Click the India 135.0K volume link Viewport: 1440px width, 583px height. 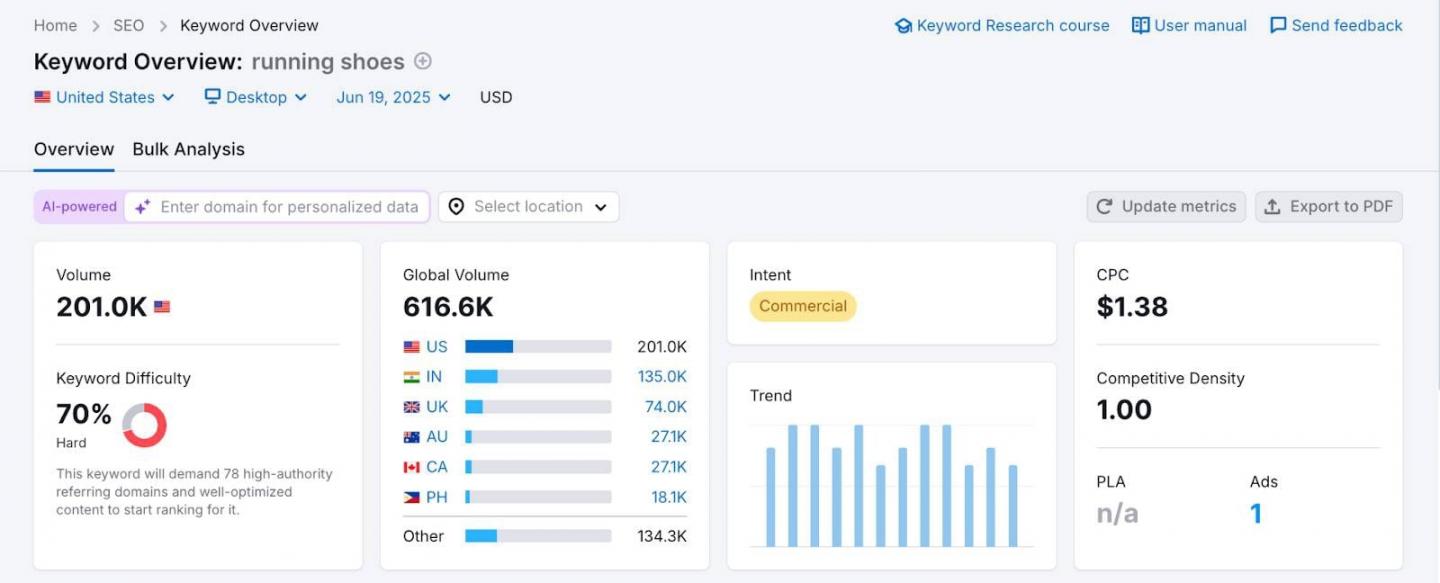coord(662,377)
